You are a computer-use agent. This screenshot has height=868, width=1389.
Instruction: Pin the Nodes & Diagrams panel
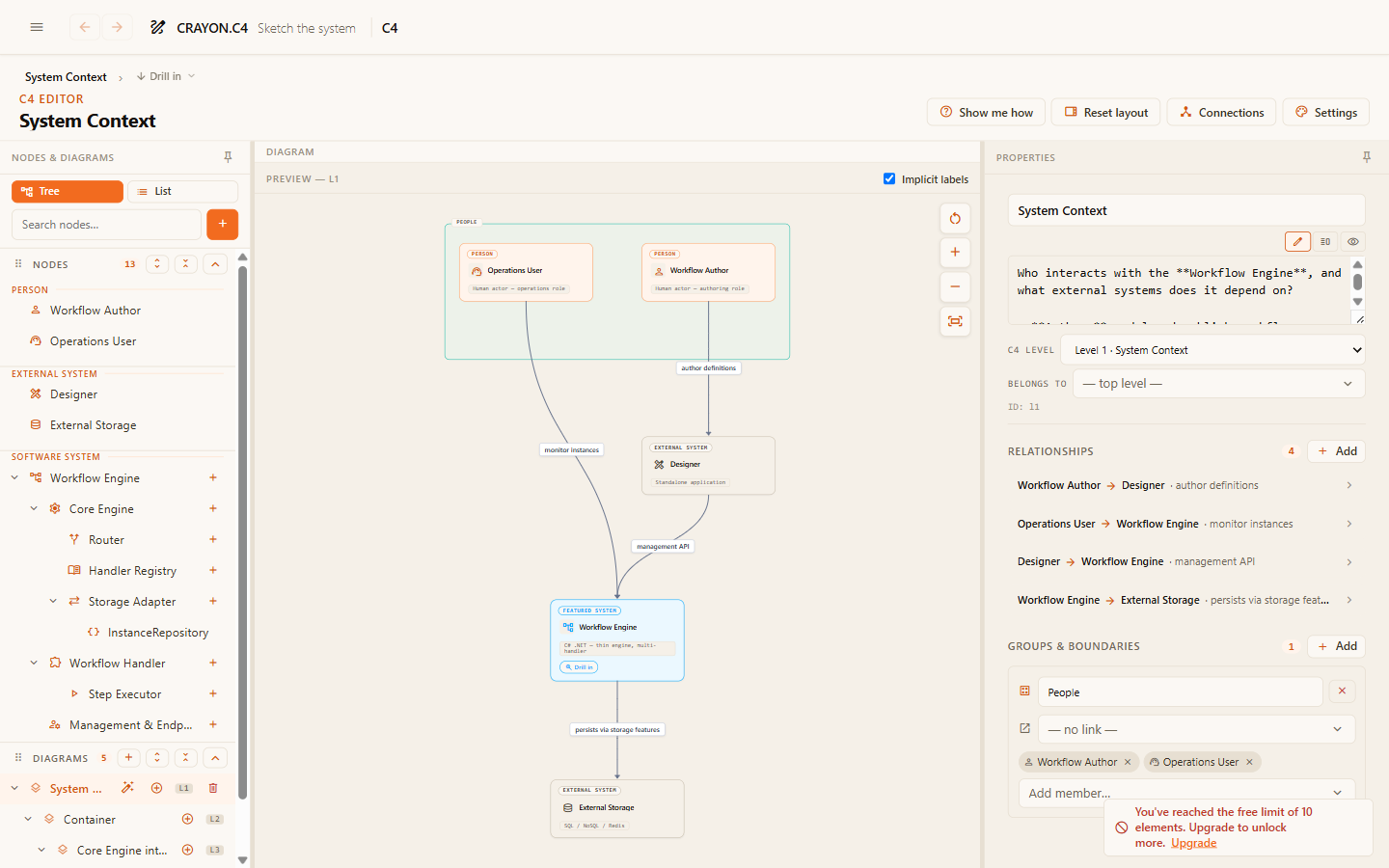coord(228,157)
